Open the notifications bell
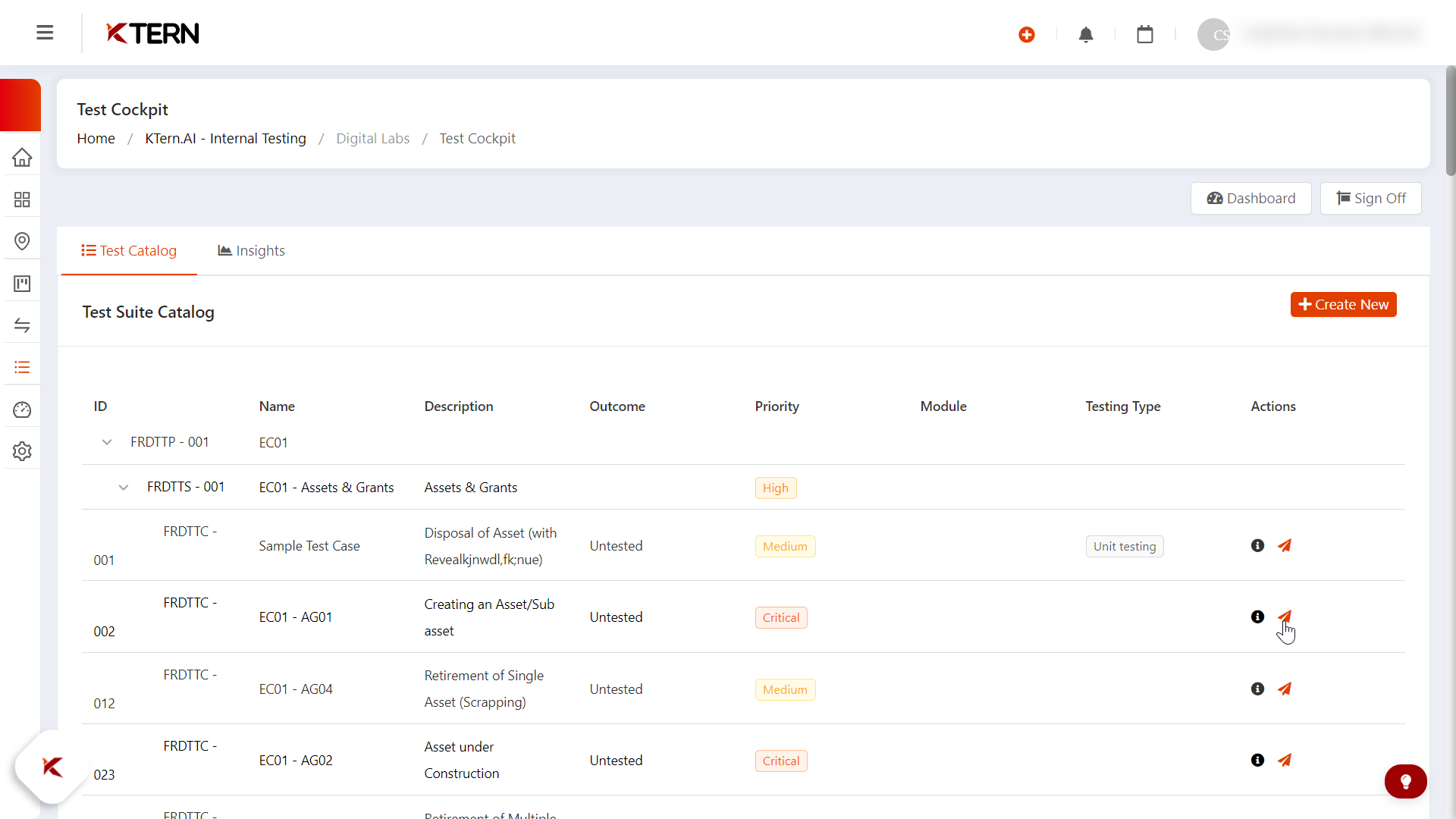This screenshot has height=819, width=1456. [x=1086, y=35]
